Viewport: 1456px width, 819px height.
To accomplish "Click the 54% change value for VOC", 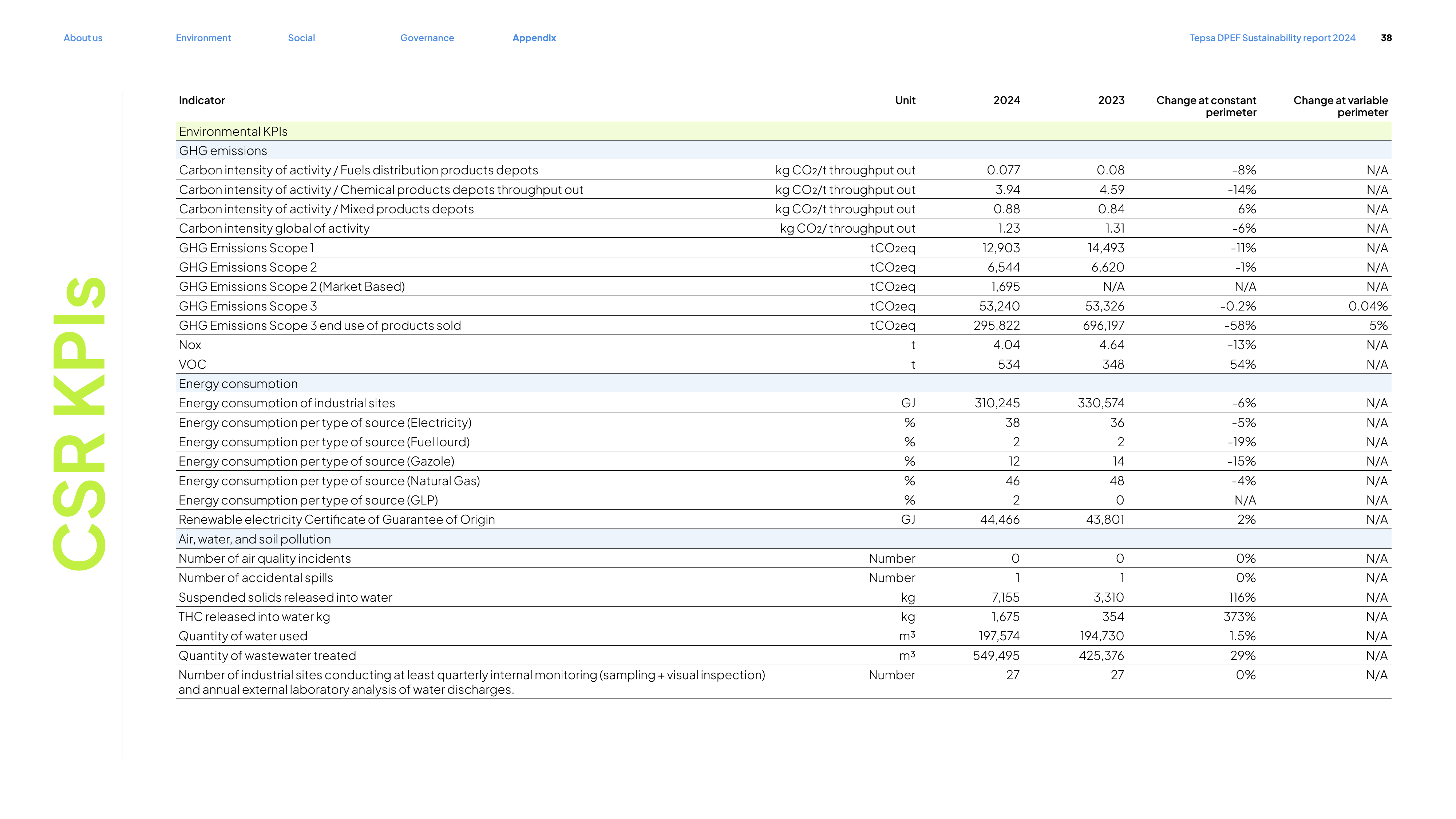I will (1243, 365).
